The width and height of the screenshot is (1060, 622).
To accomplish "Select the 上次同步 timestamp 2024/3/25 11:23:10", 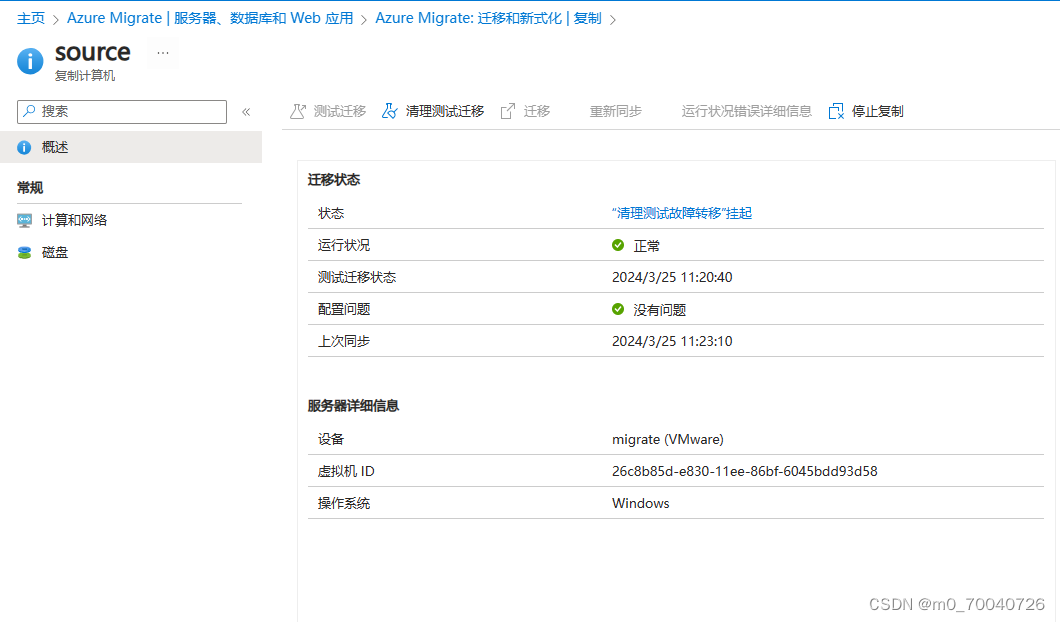I will pos(672,341).
